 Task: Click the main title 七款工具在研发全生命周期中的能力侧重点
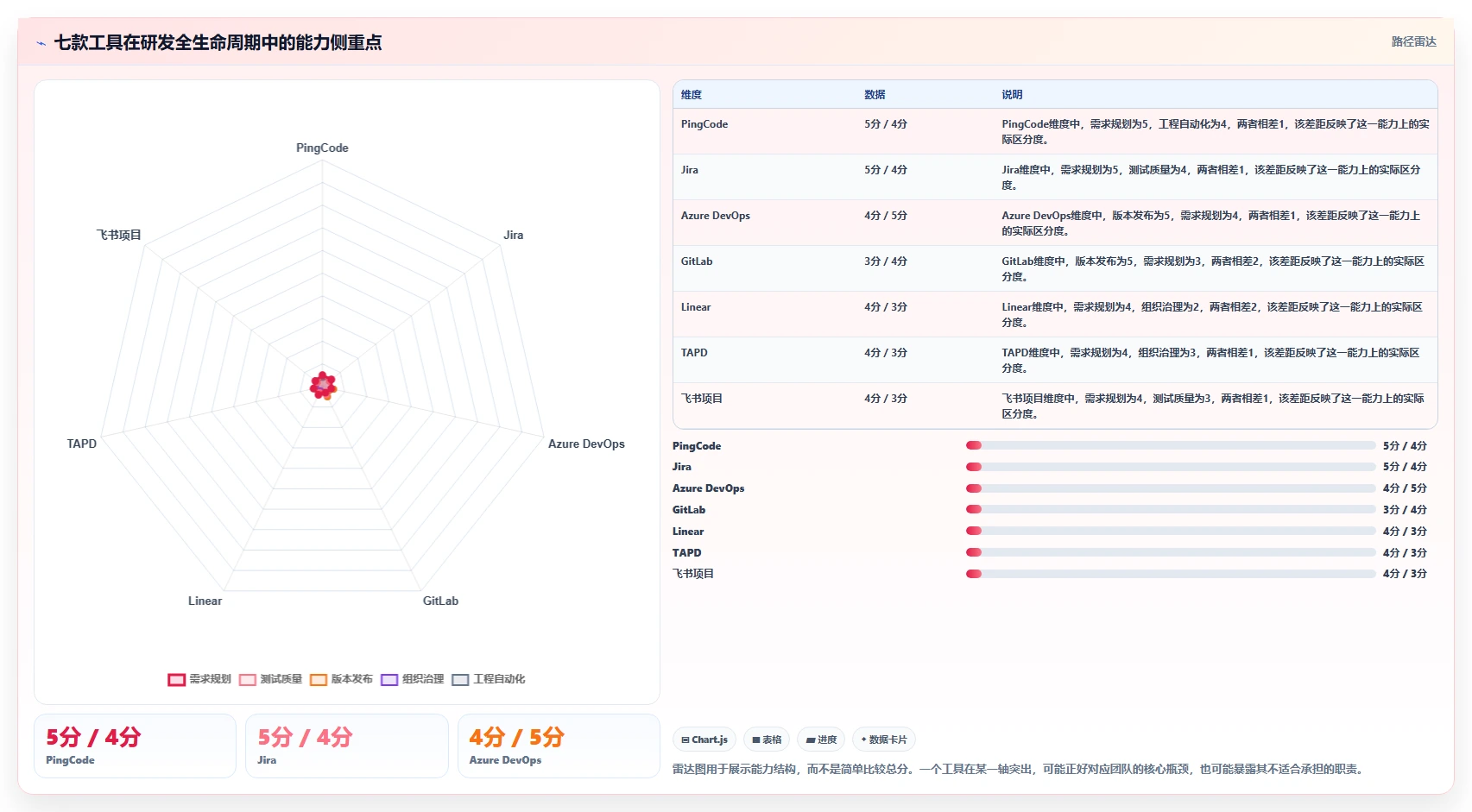218,42
